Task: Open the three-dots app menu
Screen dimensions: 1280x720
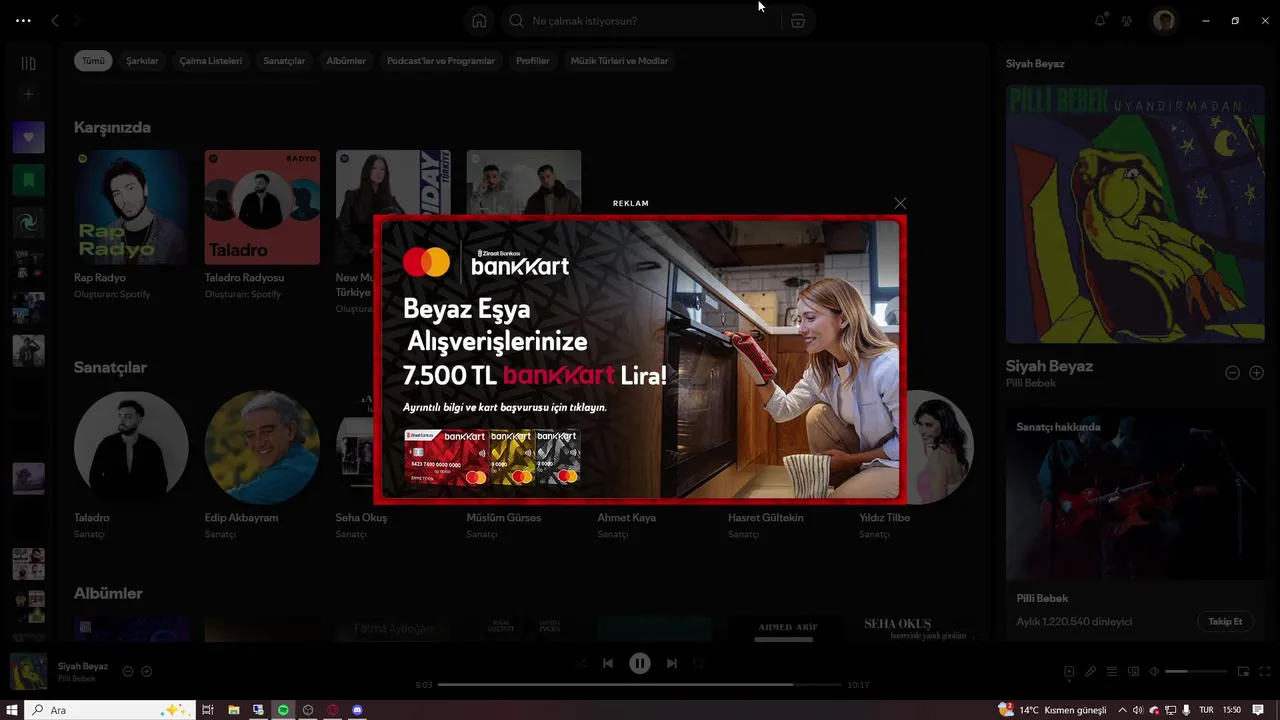Action: (x=23, y=21)
